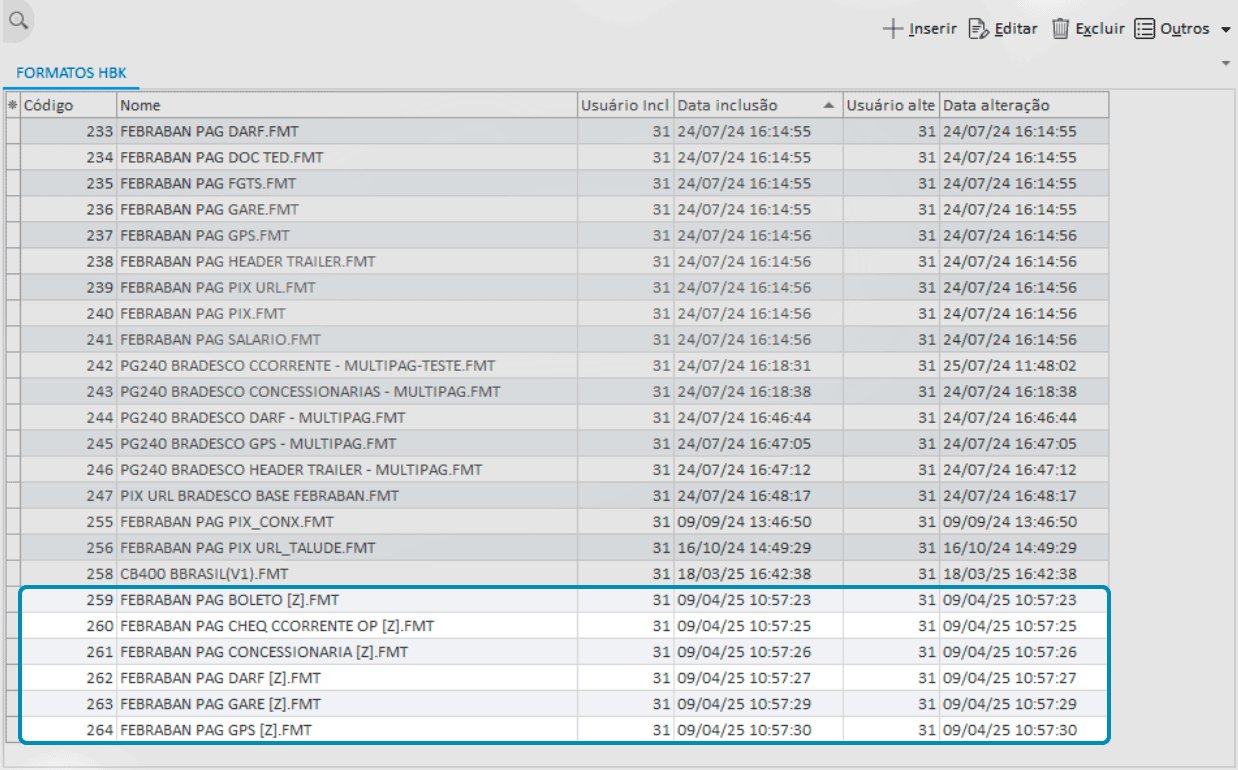Click alteration date 25/07/24 11:48:02
This screenshot has width=1238, height=770.
(x=1024, y=365)
